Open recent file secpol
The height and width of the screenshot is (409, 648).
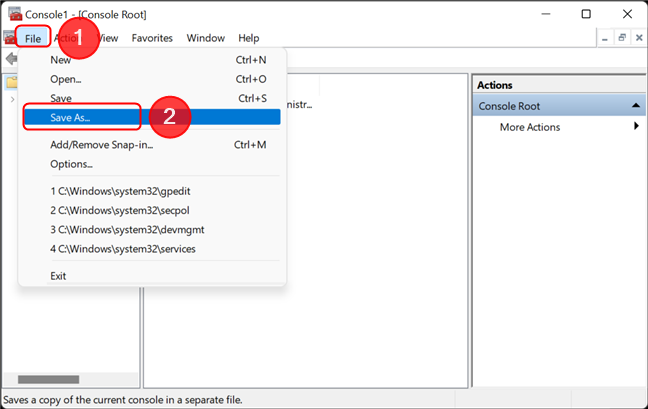pos(152,210)
